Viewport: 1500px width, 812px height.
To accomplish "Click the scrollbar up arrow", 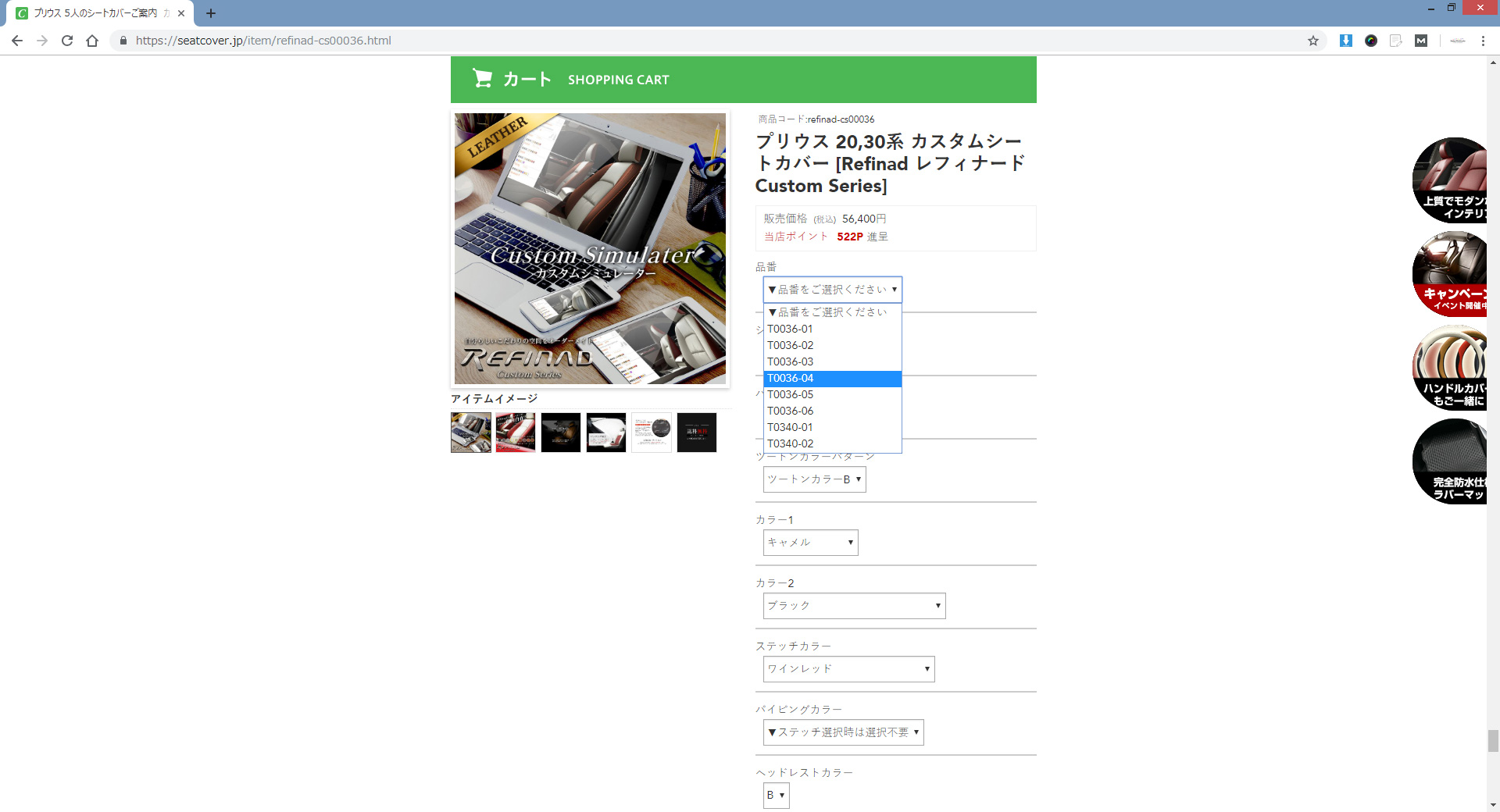I will tap(1493, 62).
